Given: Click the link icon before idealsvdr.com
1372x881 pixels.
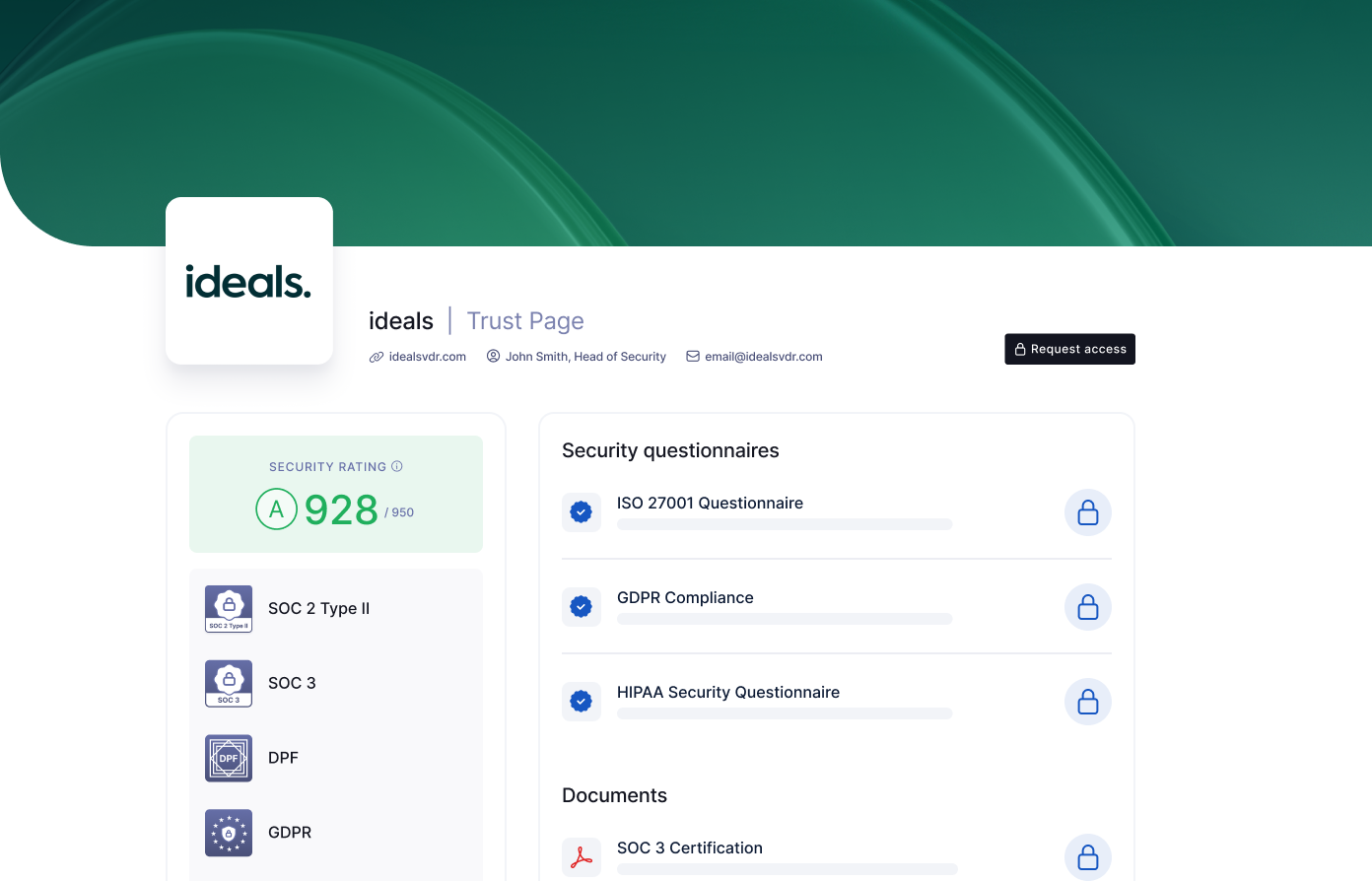Looking at the screenshot, I should (x=377, y=357).
